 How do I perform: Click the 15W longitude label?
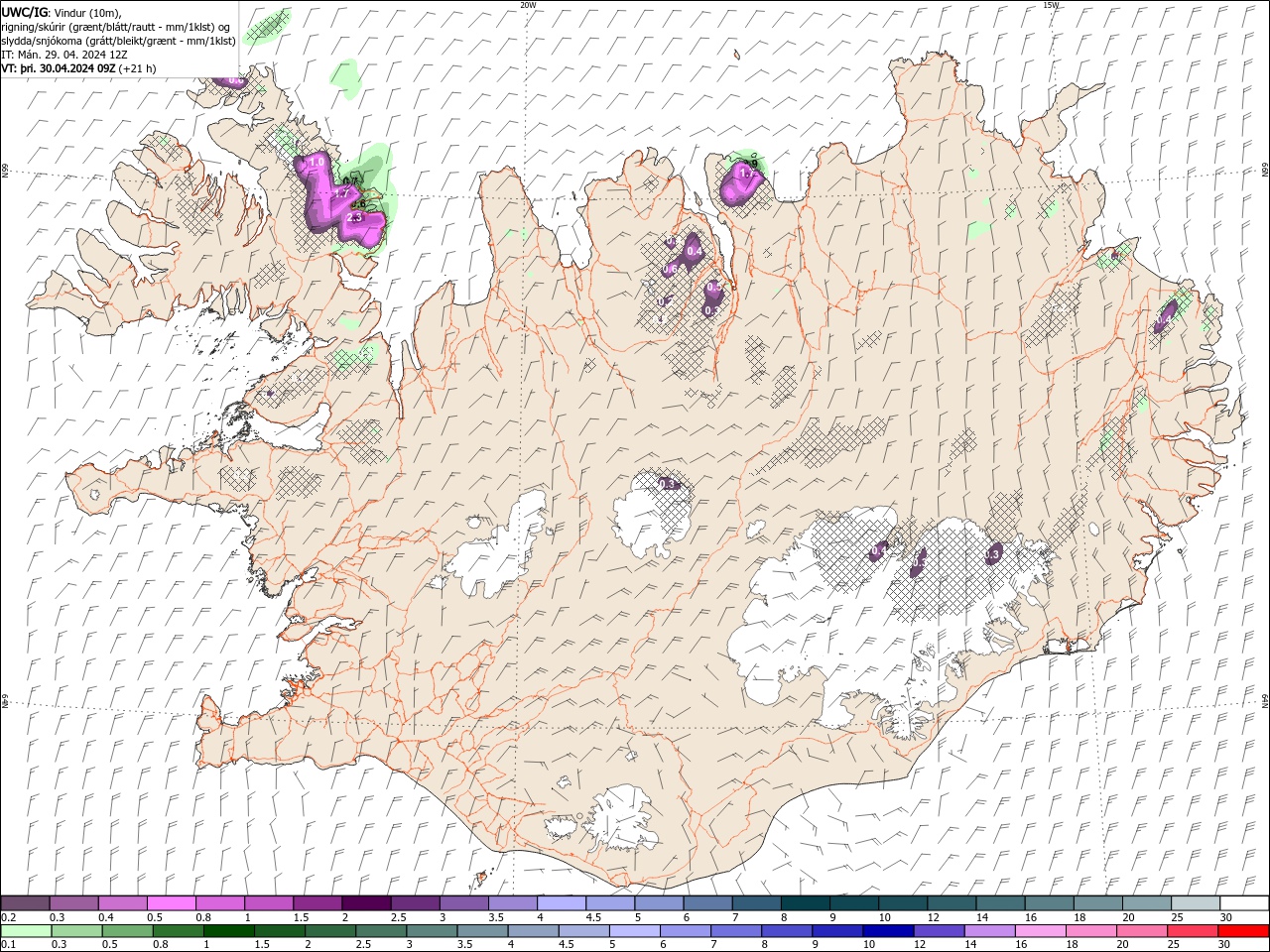1051,5
